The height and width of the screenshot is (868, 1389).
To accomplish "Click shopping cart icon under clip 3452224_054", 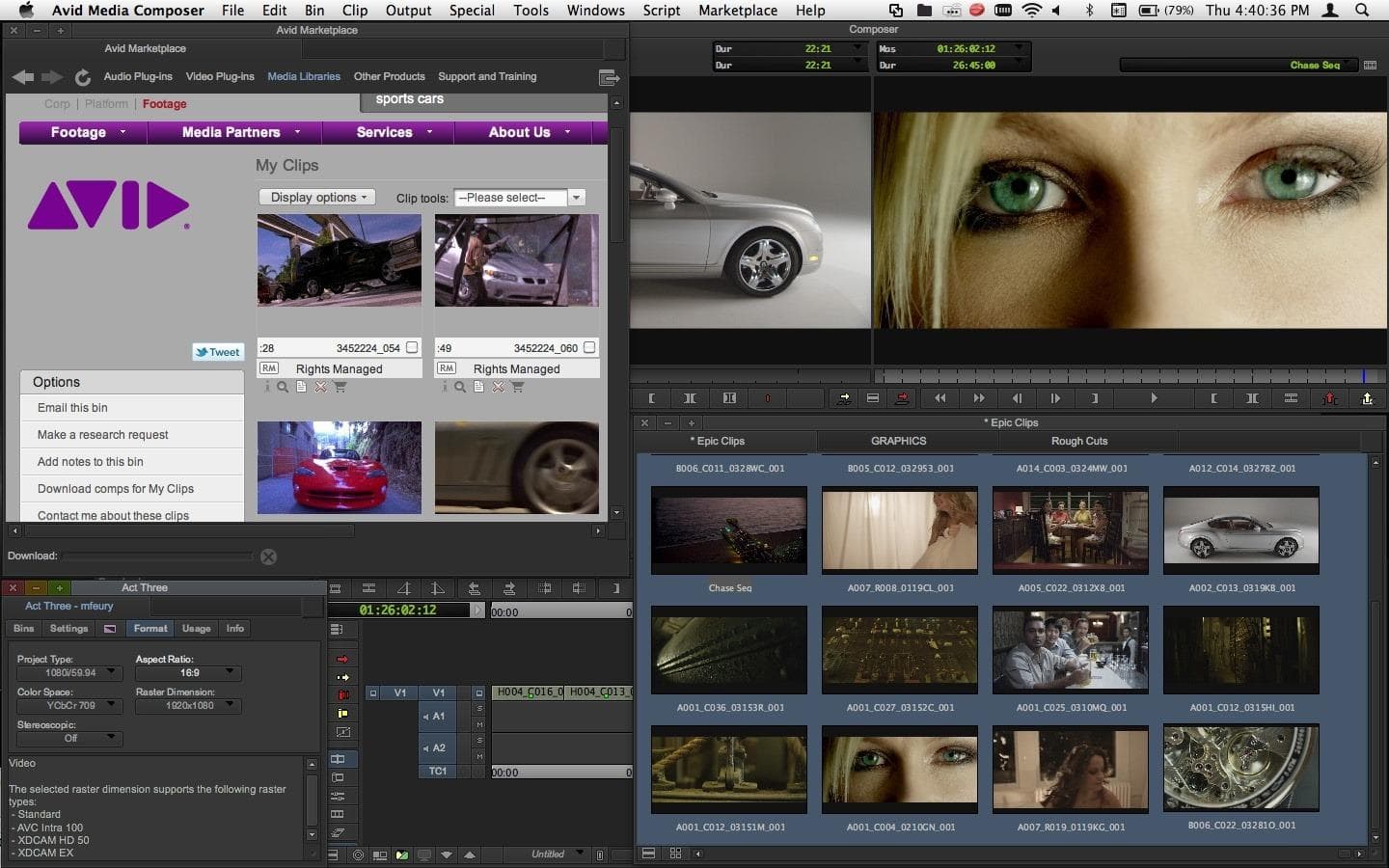I will (340, 387).
